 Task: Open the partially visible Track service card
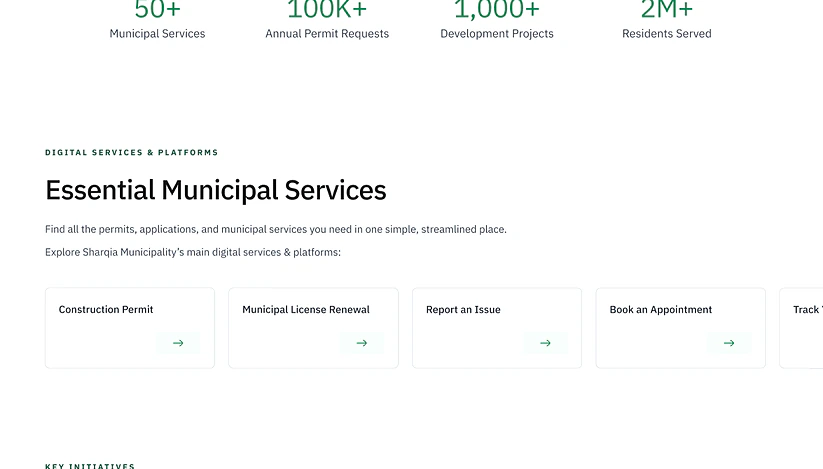(802, 328)
